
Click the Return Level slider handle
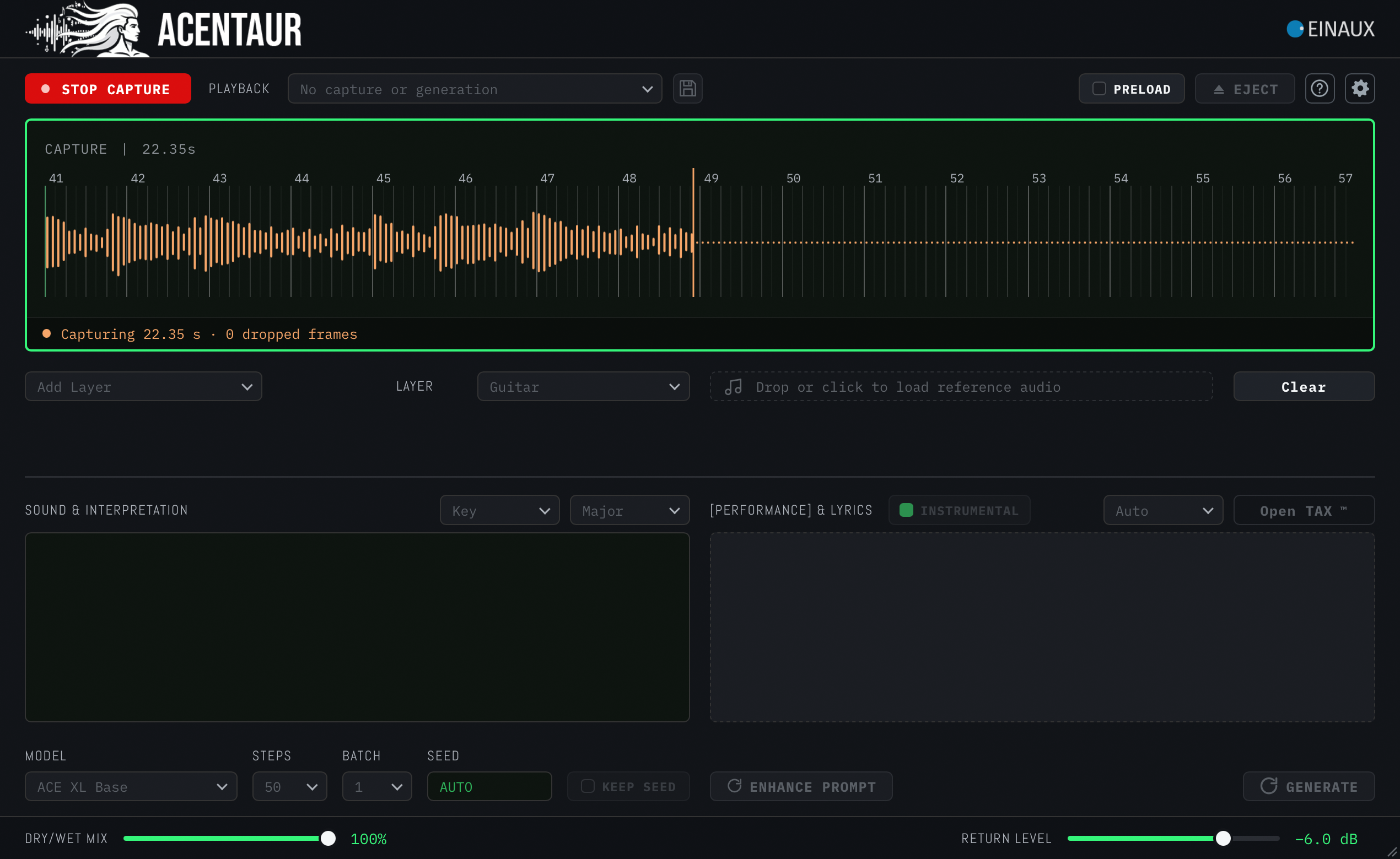click(x=1223, y=839)
